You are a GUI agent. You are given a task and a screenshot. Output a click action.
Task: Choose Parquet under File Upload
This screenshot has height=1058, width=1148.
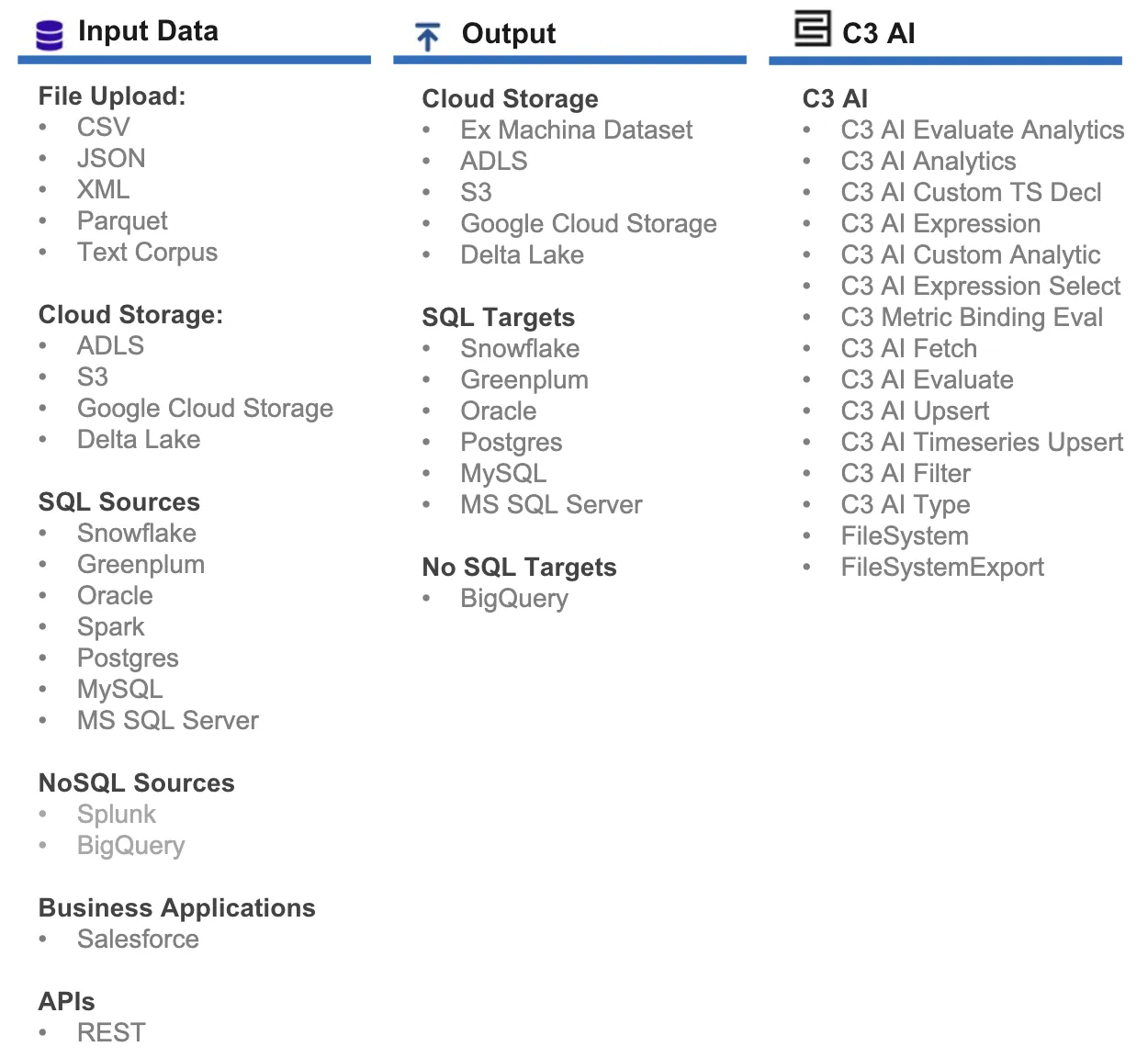122,220
